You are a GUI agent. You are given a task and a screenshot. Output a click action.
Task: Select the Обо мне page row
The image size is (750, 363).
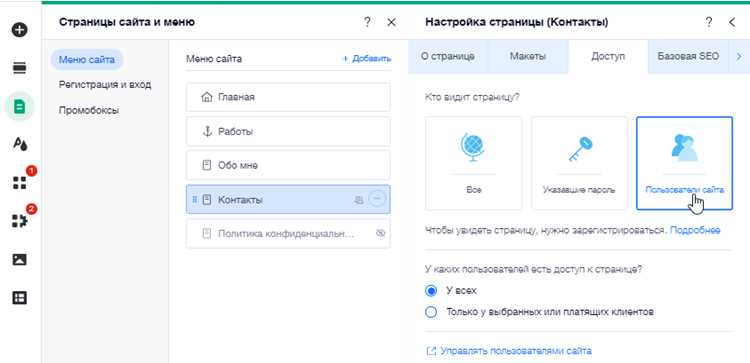click(288, 165)
